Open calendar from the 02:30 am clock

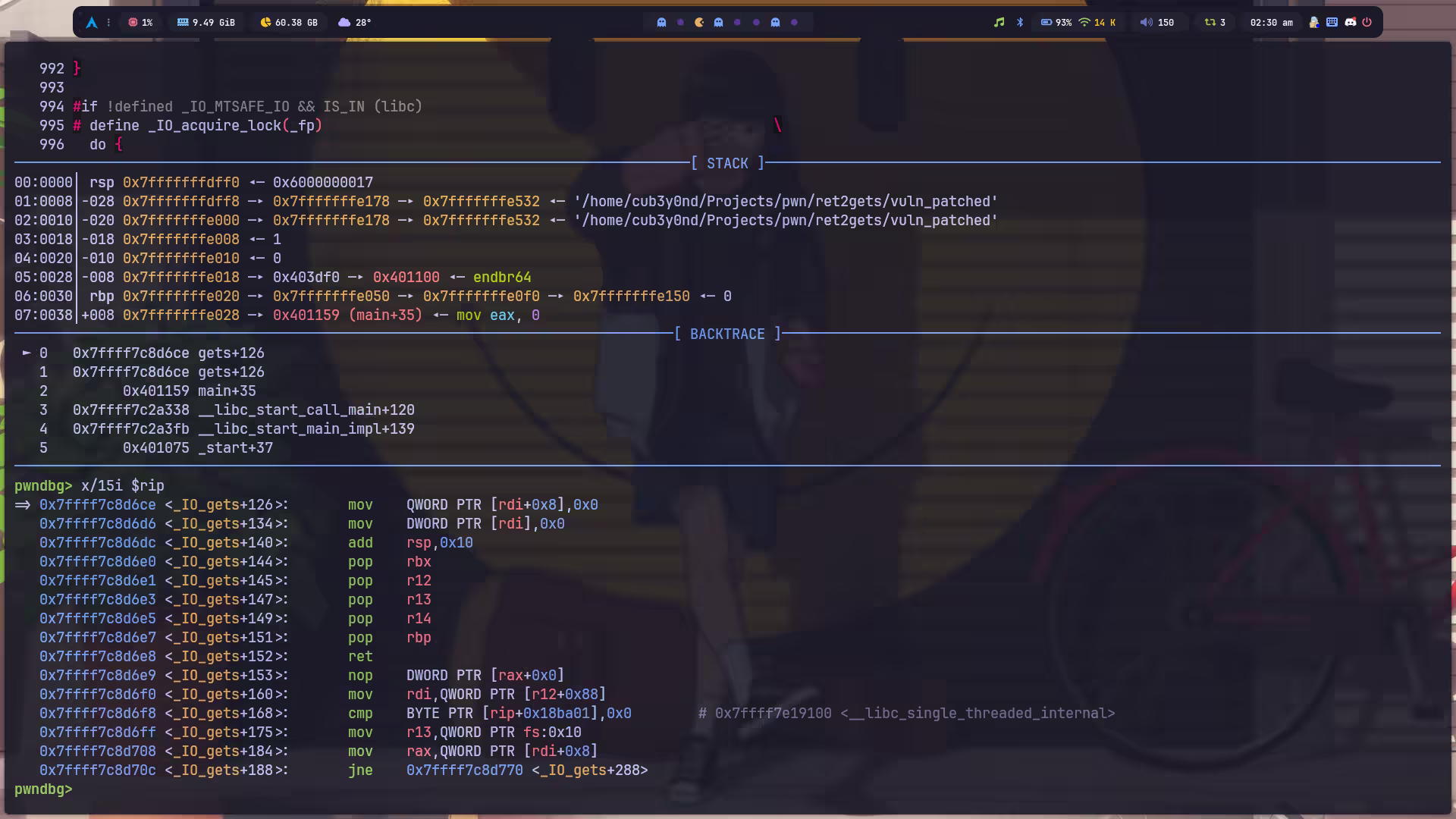pyautogui.click(x=1271, y=23)
